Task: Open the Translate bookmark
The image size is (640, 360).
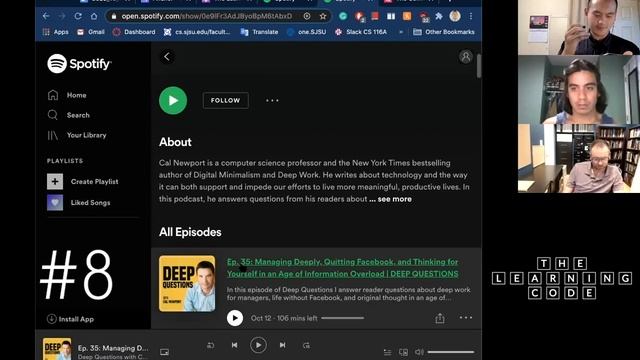Action: [259, 32]
